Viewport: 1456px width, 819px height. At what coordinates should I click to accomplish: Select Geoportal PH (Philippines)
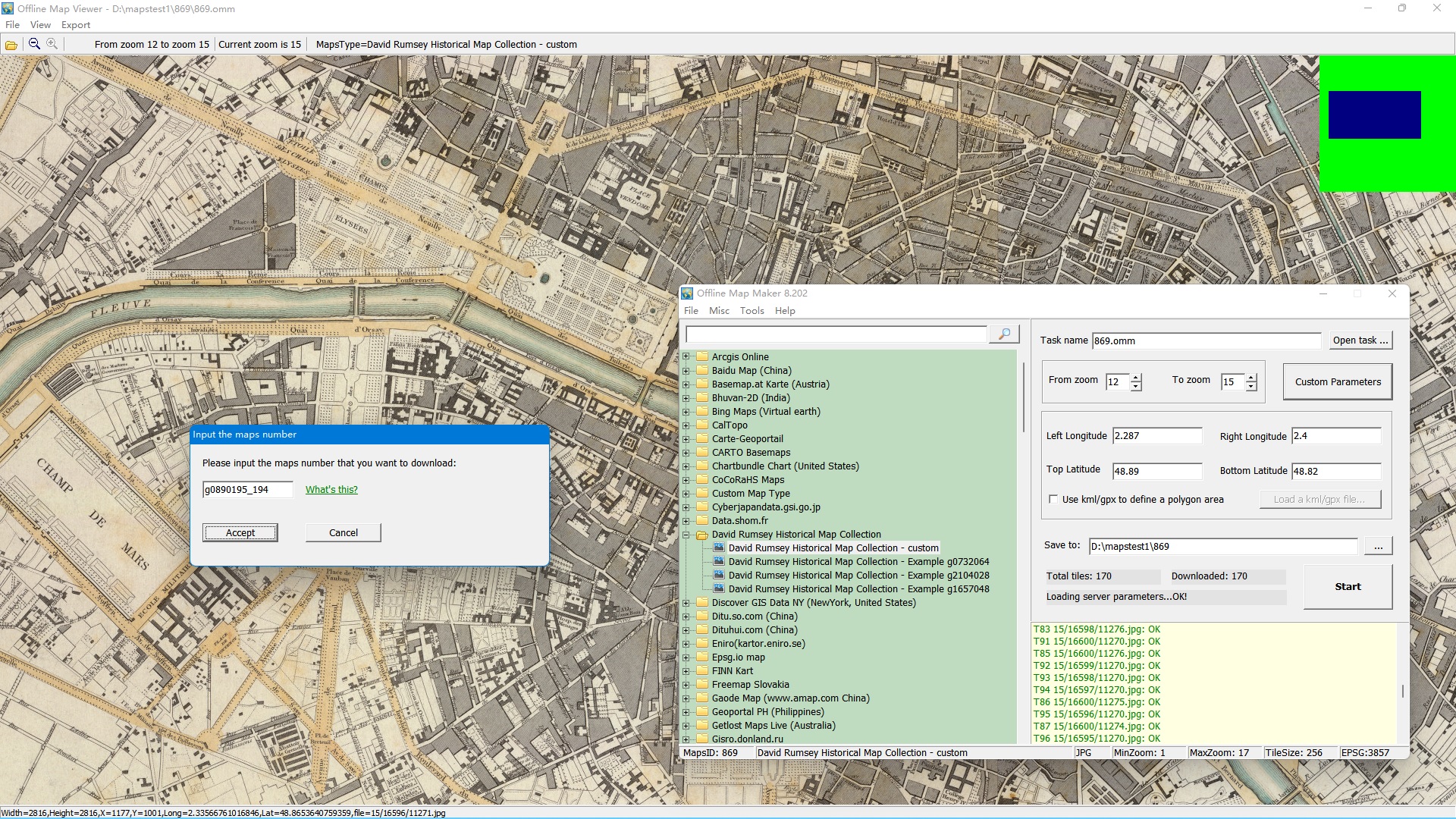point(767,712)
